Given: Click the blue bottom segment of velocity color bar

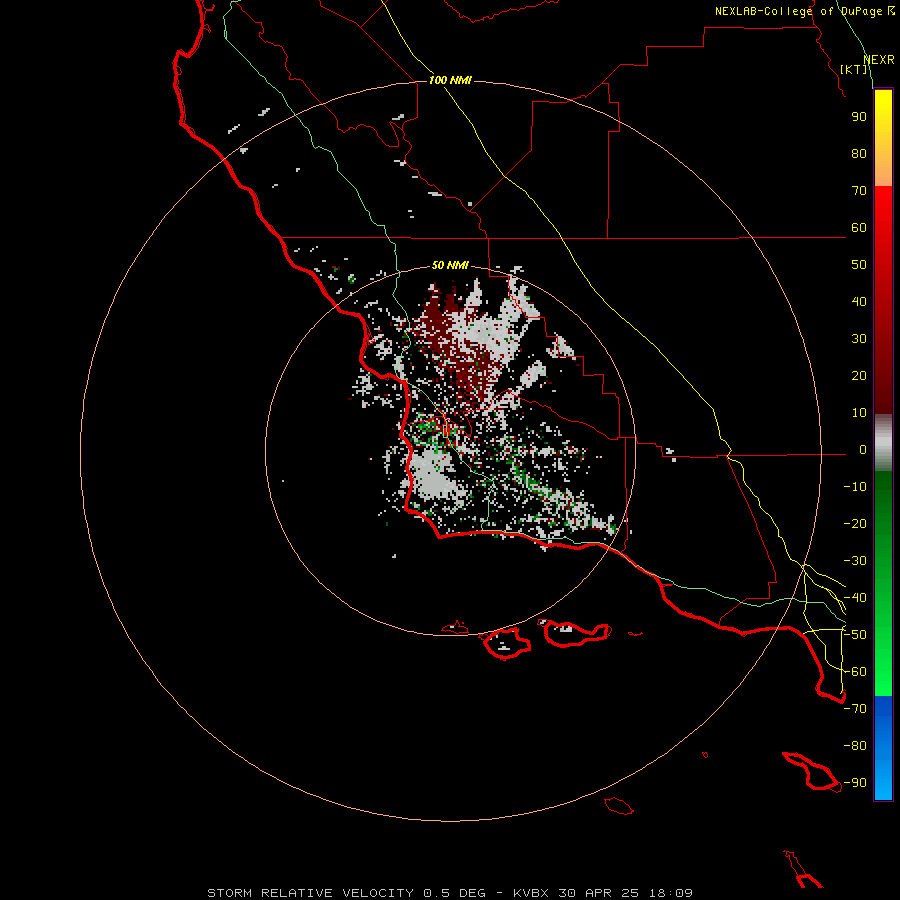Looking at the screenshot, I should tap(883, 748).
